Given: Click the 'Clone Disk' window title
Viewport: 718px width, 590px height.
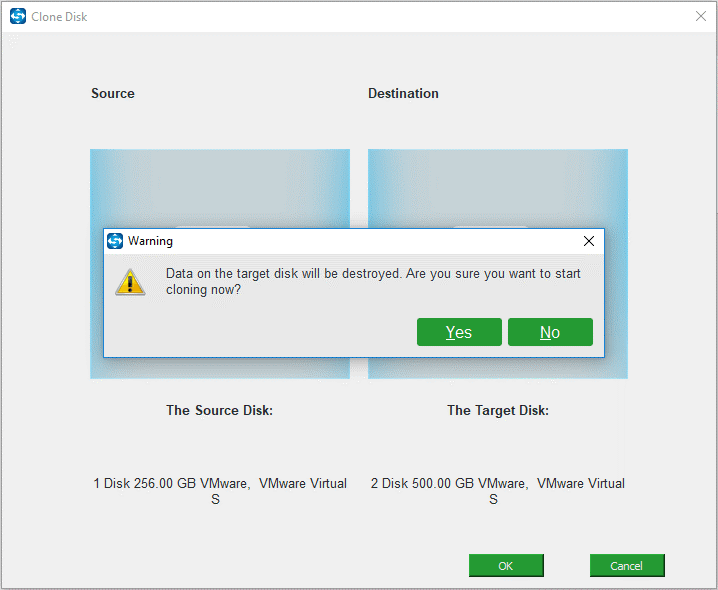Looking at the screenshot, I should [x=59, y=17].
